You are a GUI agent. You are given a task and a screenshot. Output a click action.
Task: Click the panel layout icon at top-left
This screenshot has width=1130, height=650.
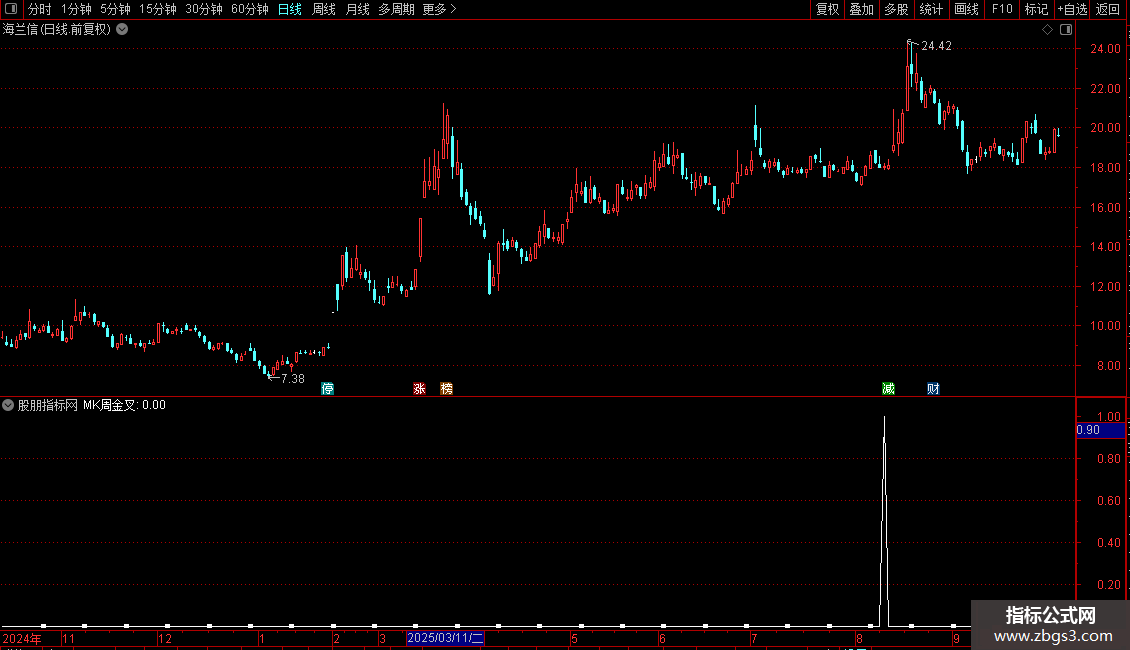coord(11,9)
